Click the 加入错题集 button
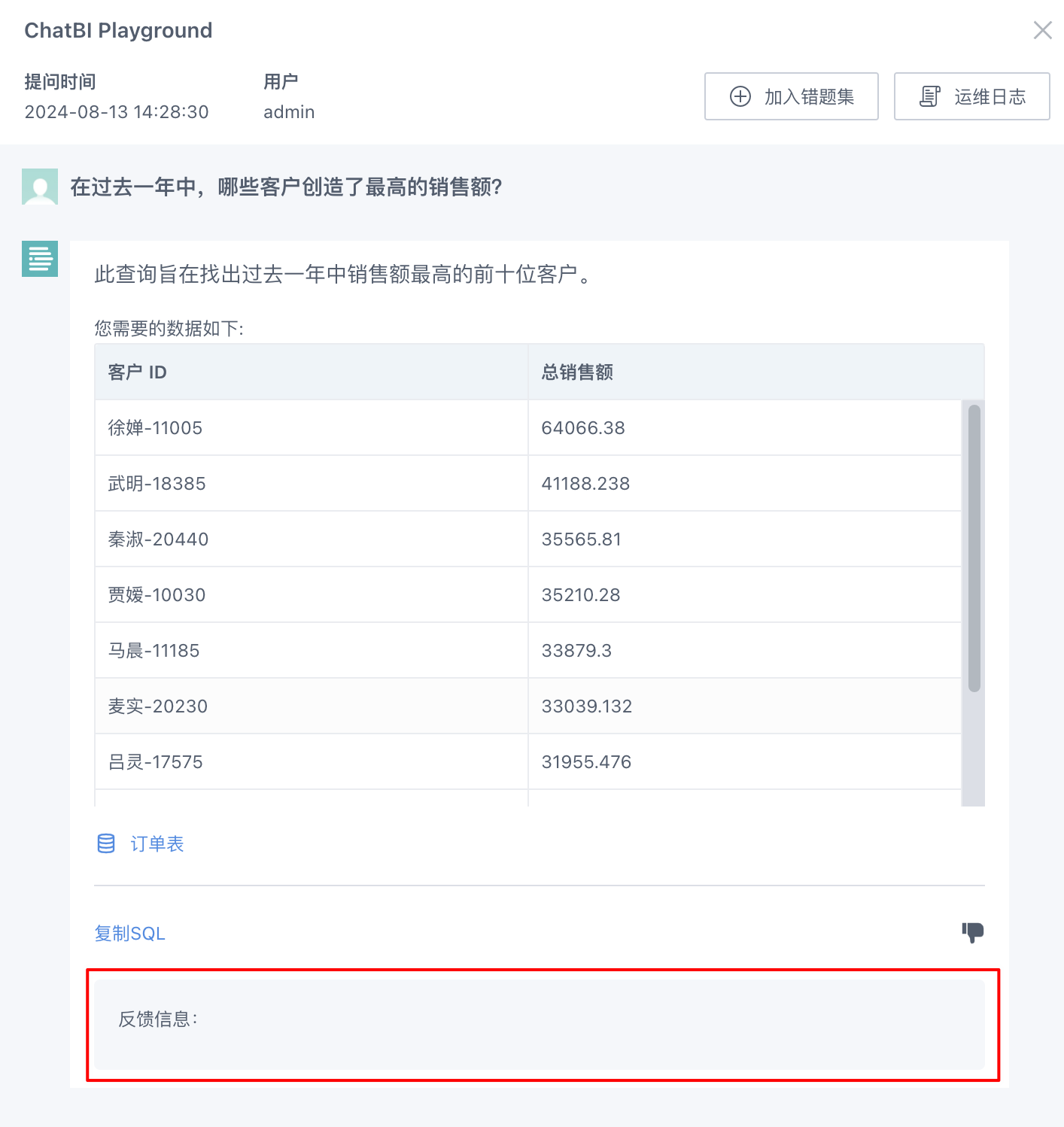The image size is (1064, 1127). pos(791,96)
